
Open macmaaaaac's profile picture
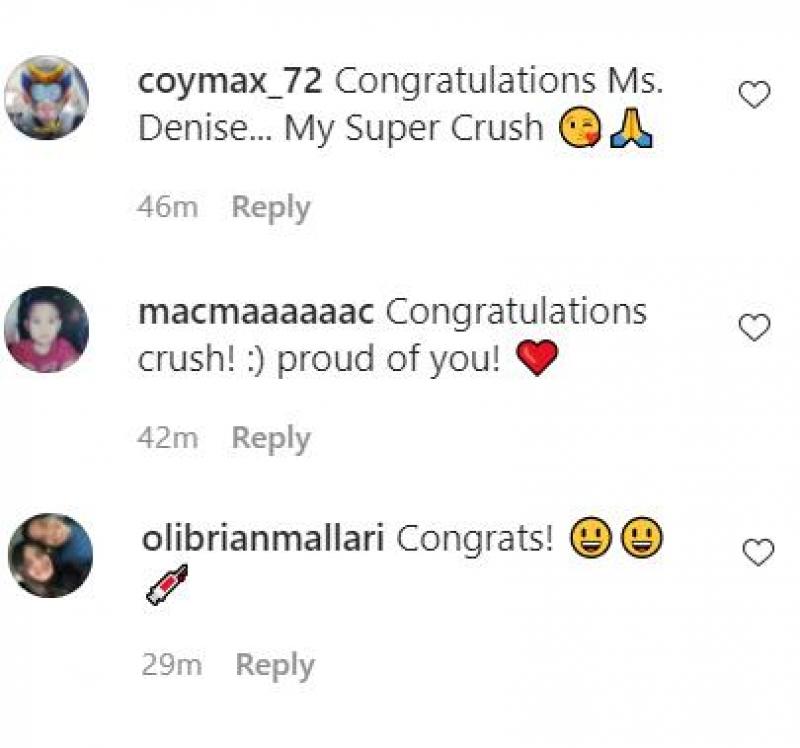(47, 329)
